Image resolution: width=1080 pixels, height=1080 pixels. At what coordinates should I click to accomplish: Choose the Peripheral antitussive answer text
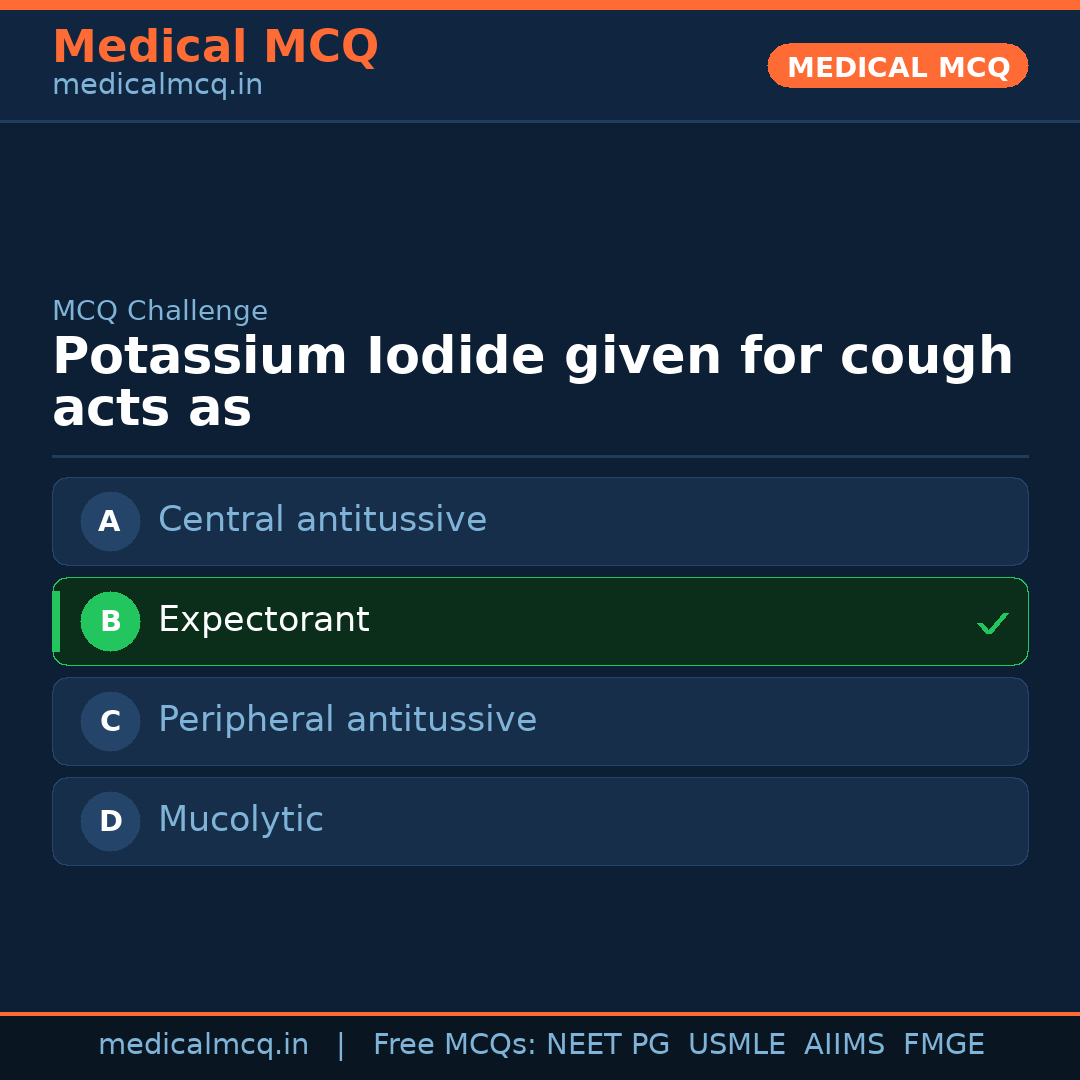click(347, 720)
